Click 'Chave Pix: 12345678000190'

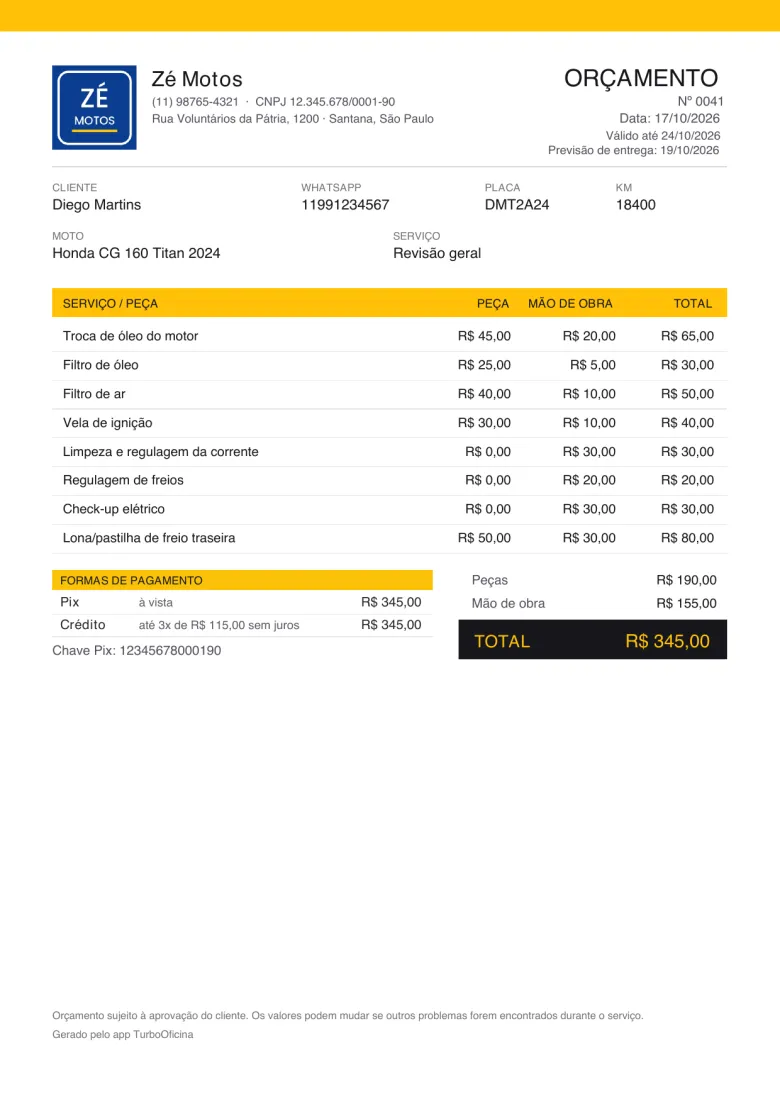(137, 651)
